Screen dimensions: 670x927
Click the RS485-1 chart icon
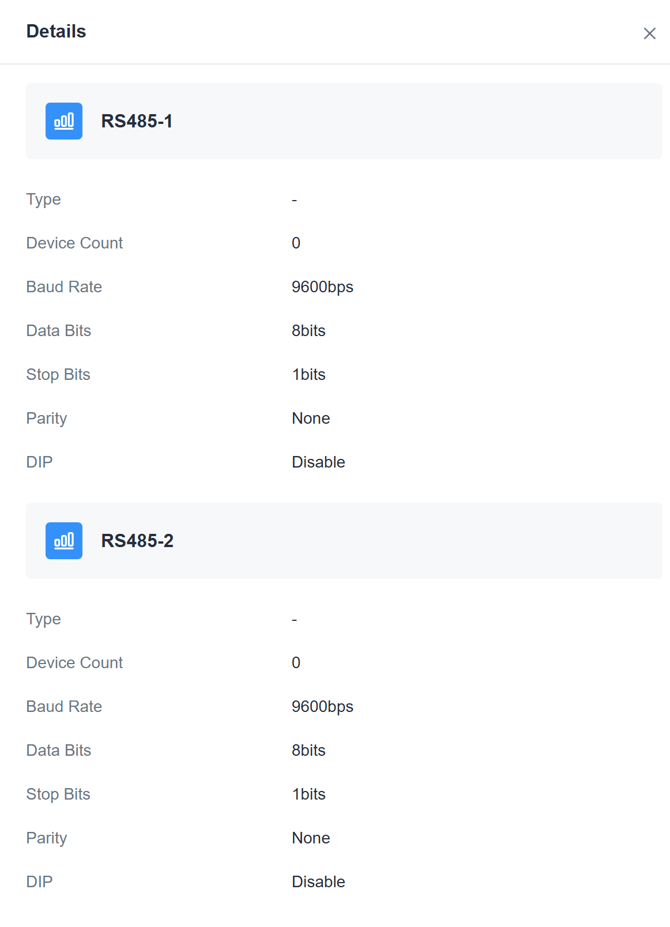pos(64,121)
